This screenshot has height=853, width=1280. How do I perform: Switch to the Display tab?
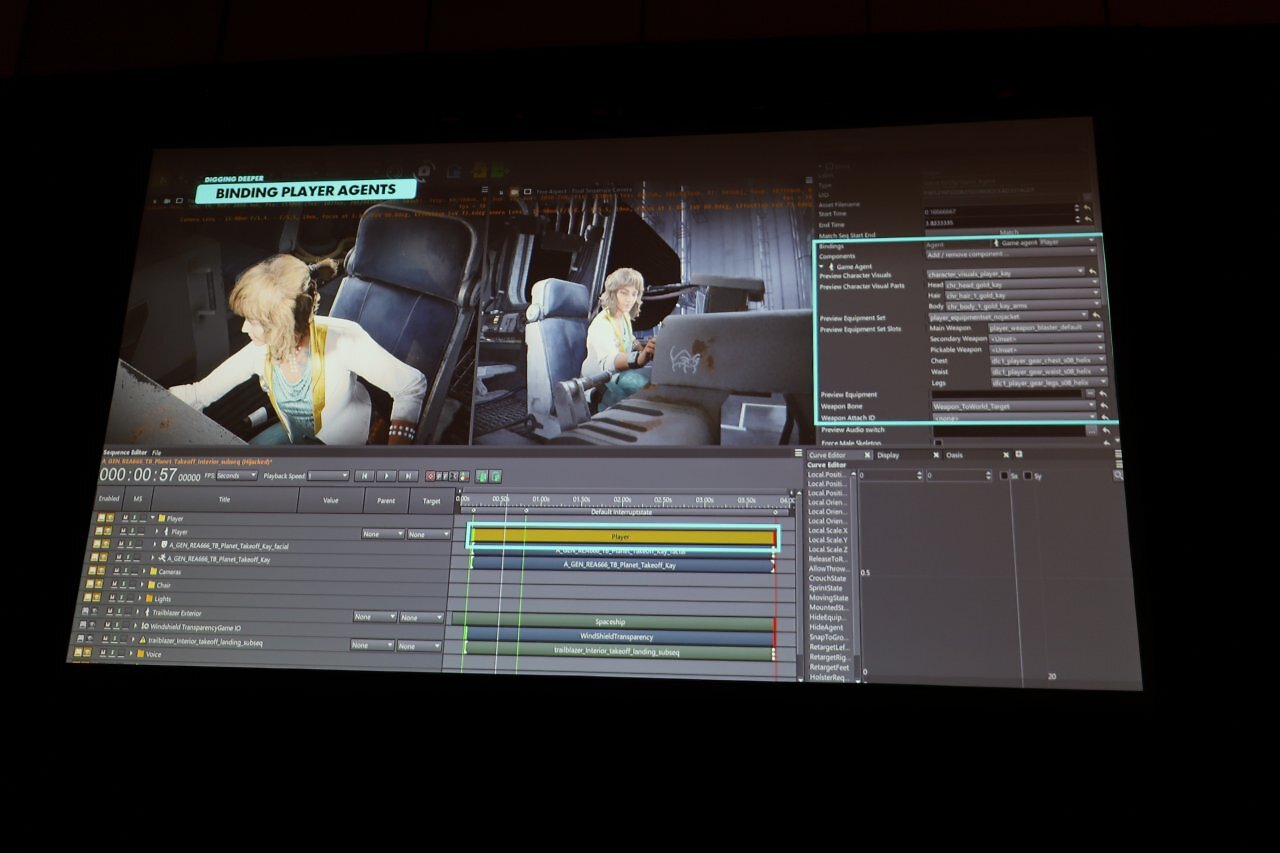pyautogui.click(x=888, y=455)
